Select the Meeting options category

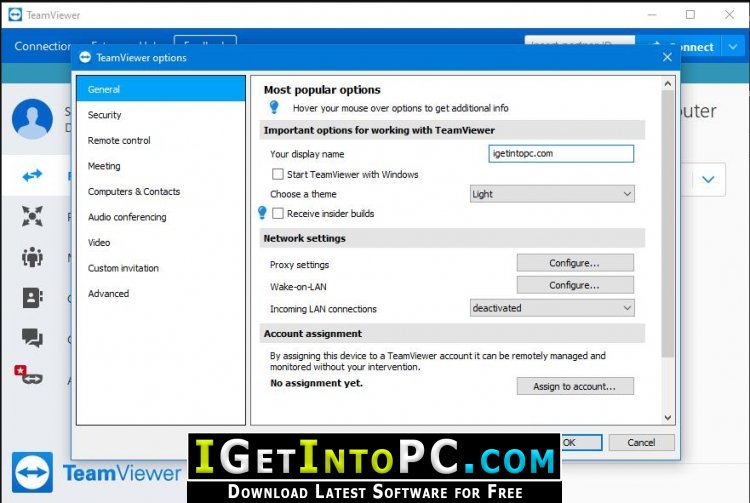(x=161, y=166)
